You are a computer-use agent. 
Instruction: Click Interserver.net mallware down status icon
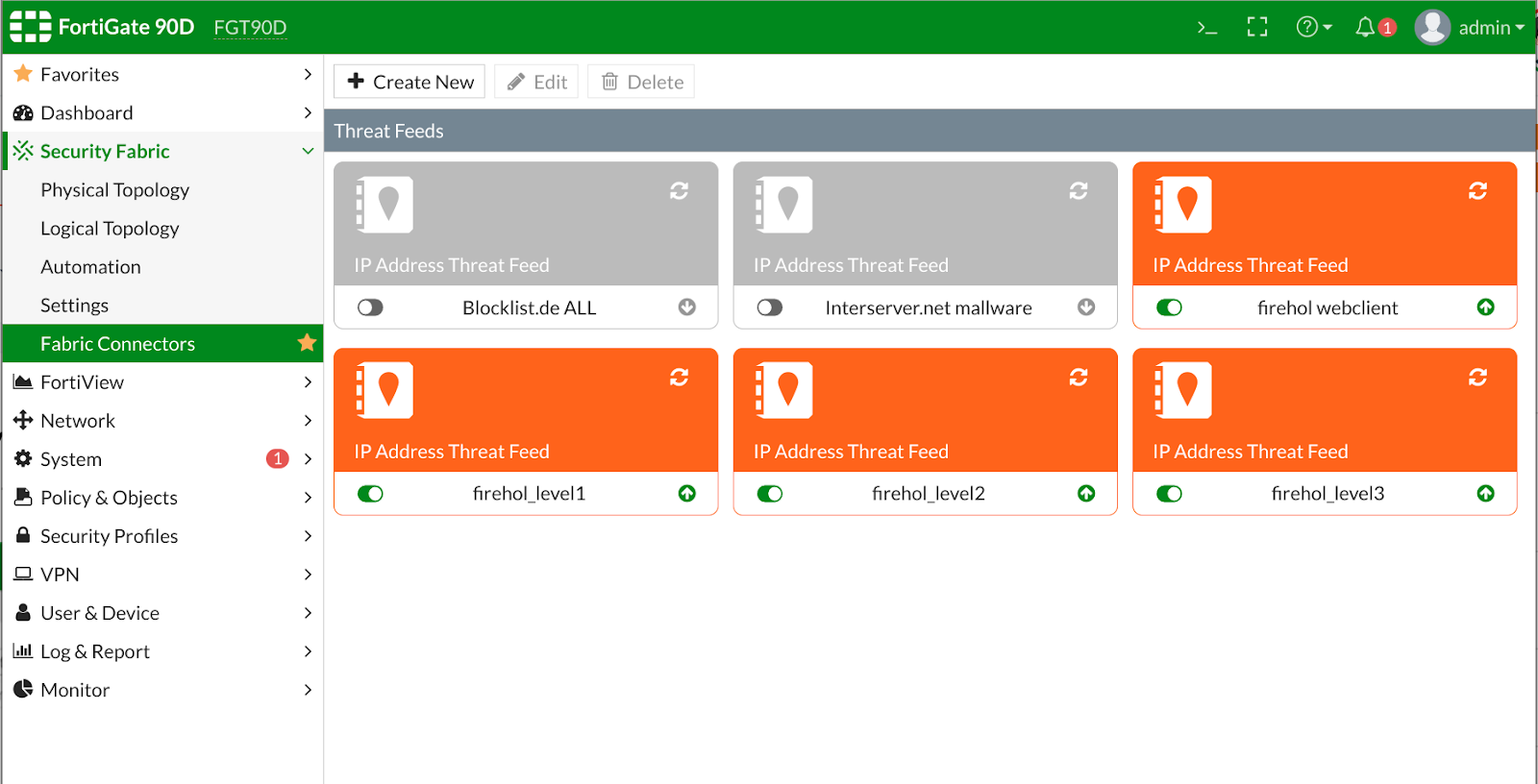1086,307
